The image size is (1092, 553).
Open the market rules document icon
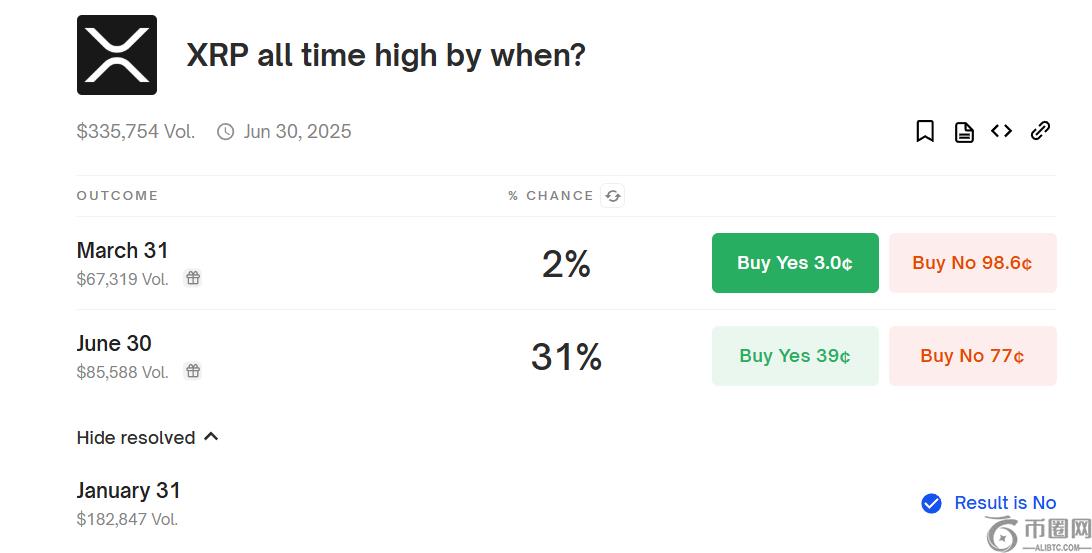964,131
